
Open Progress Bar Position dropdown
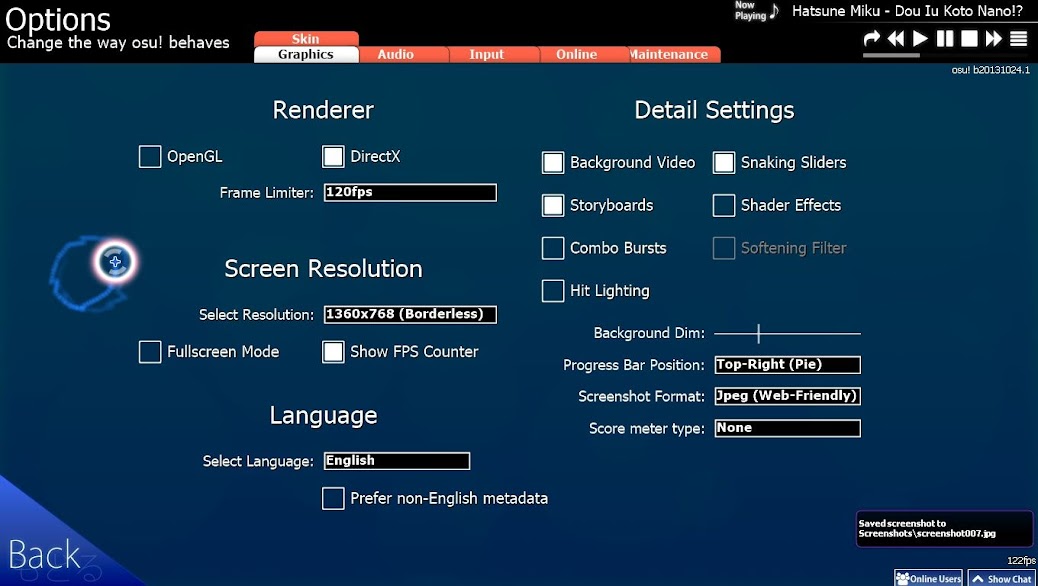788,365
